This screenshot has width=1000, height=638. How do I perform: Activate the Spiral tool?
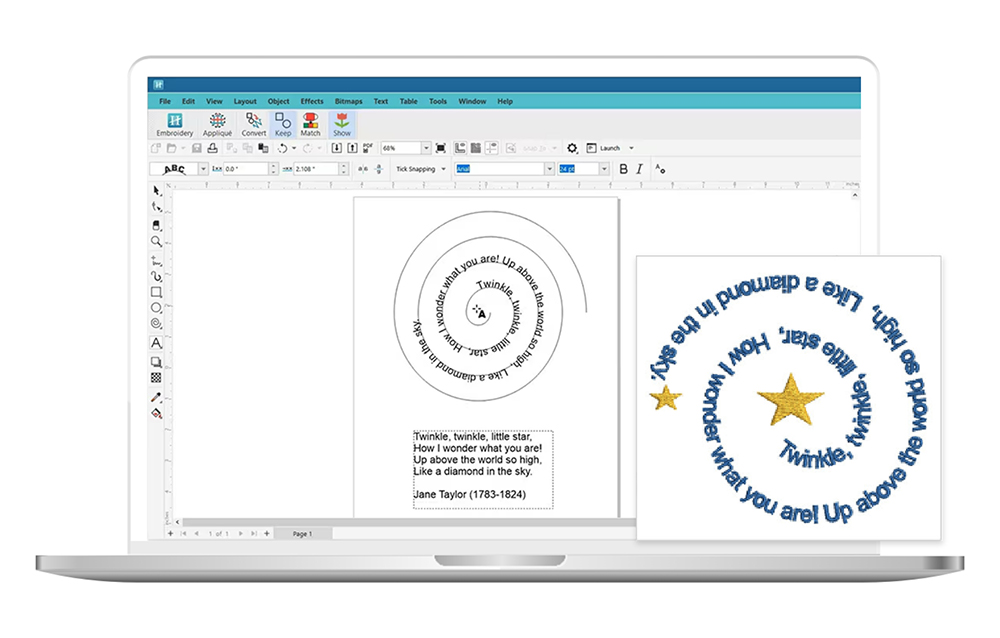pos(157,324)
